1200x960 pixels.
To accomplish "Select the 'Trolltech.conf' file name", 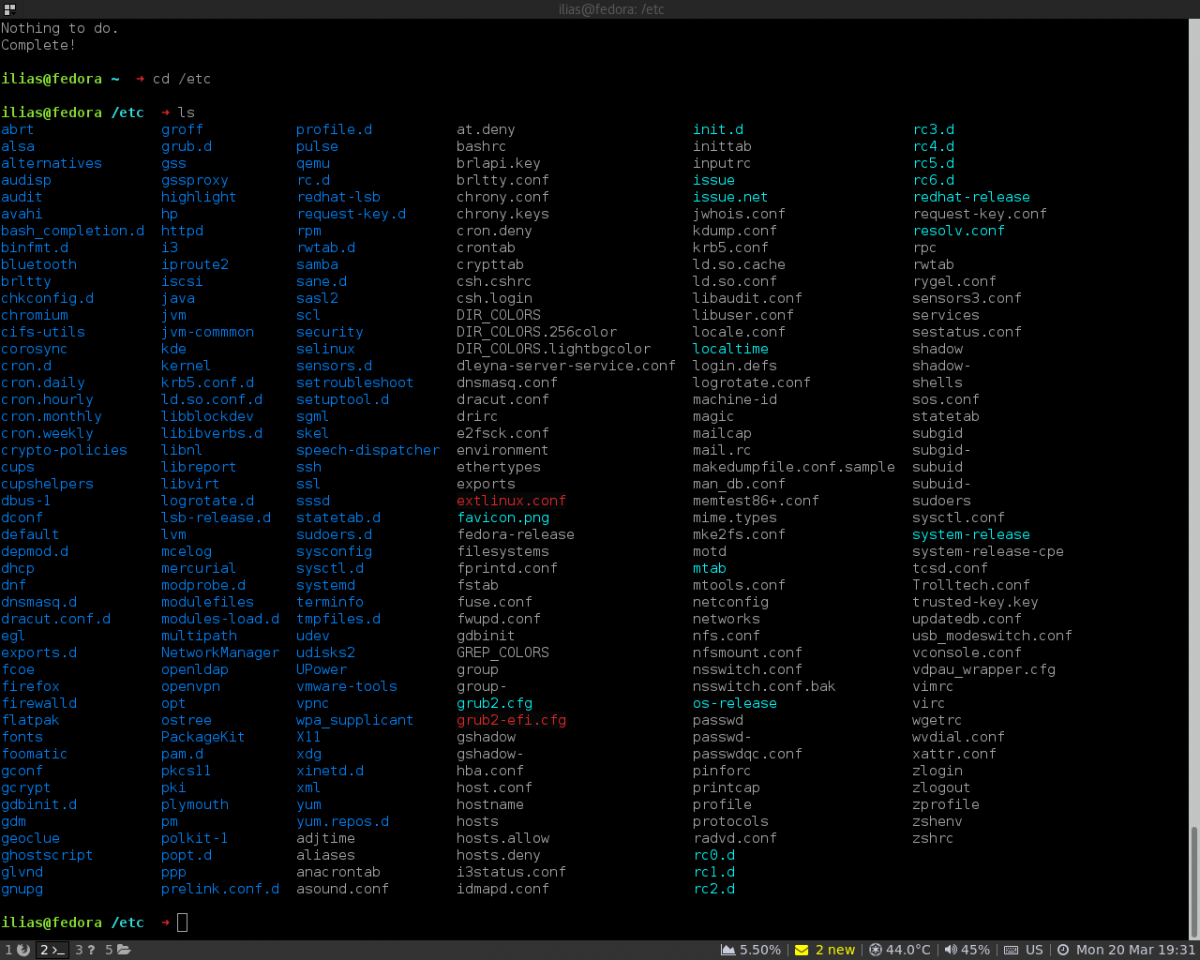I will [x=971, y=585].
